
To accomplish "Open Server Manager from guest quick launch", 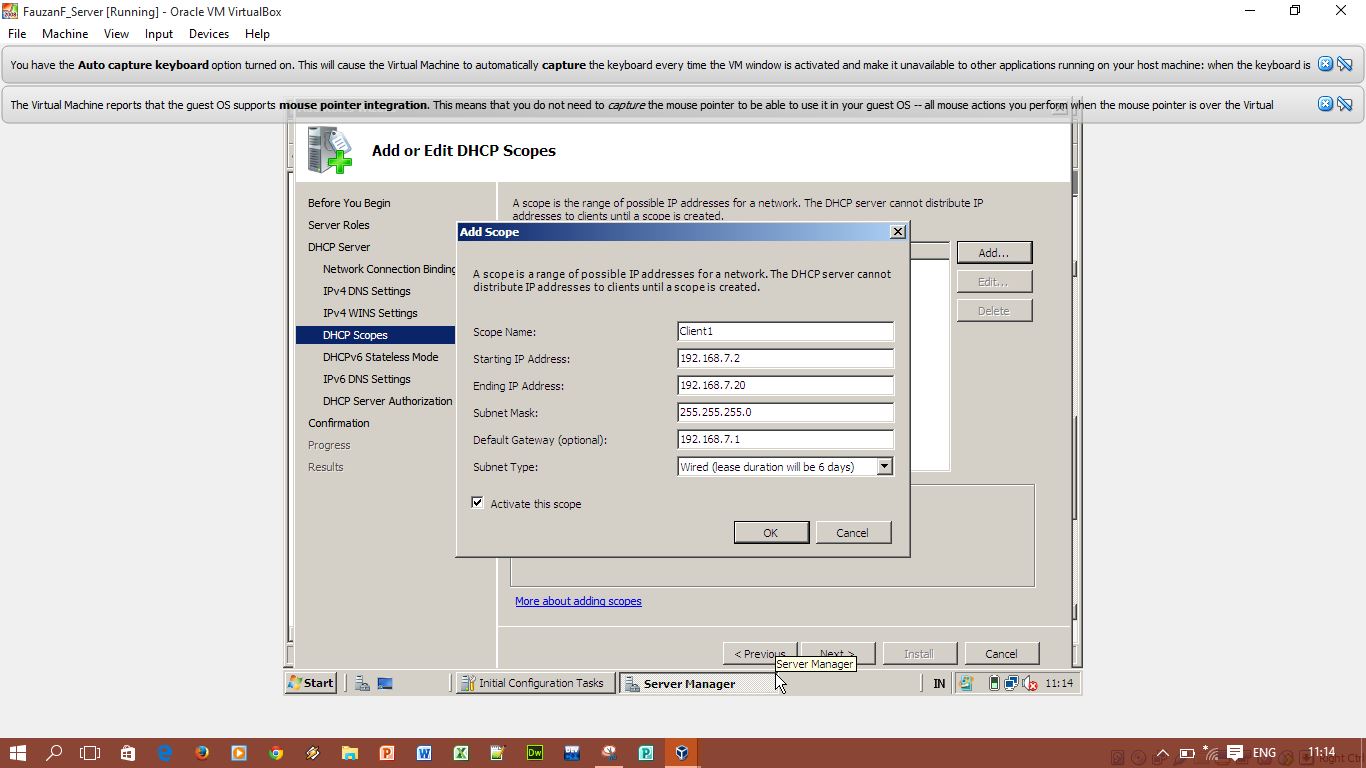I will click(361, 683).
